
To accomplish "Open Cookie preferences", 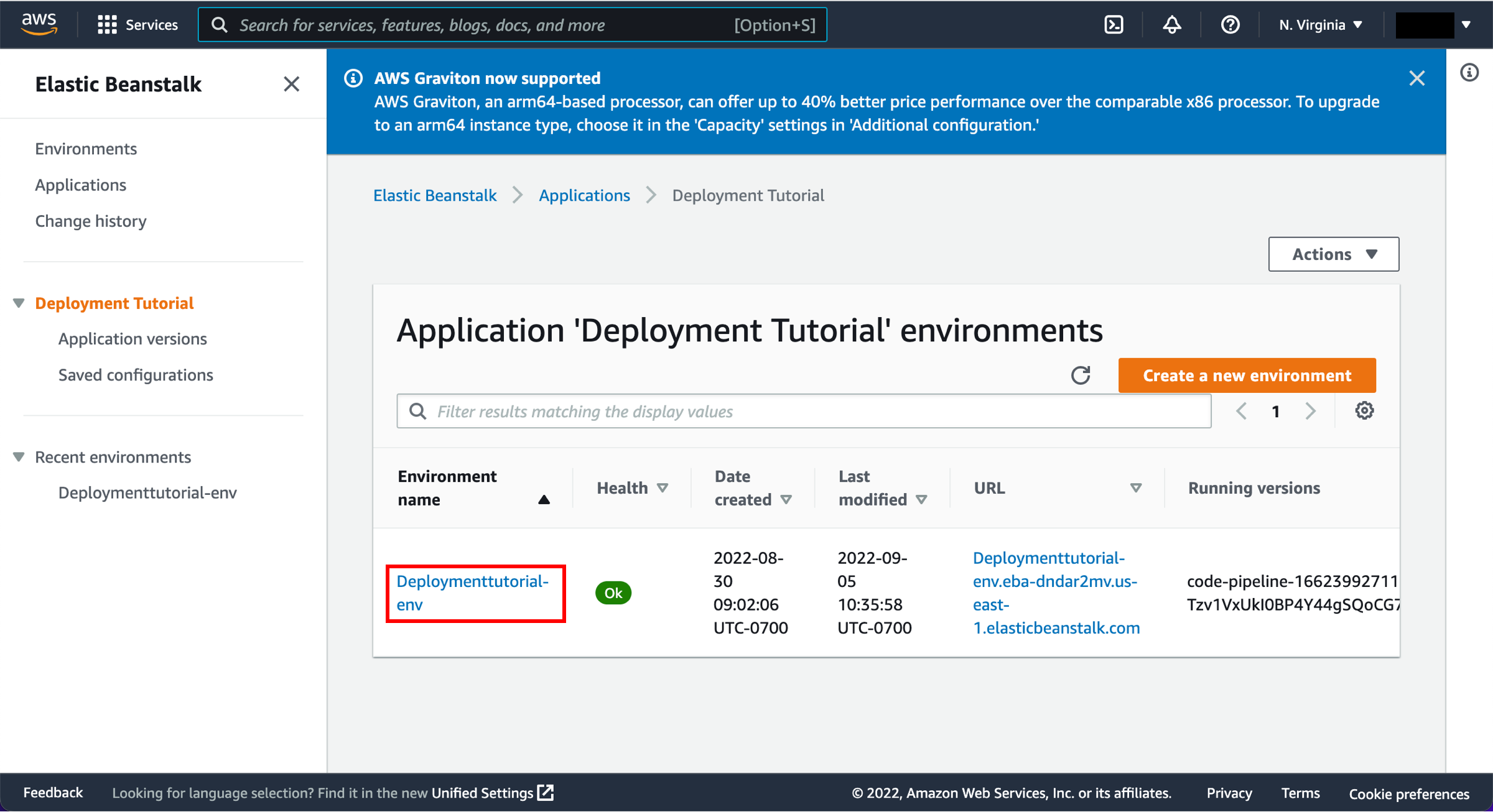I will click(1409, 793).
